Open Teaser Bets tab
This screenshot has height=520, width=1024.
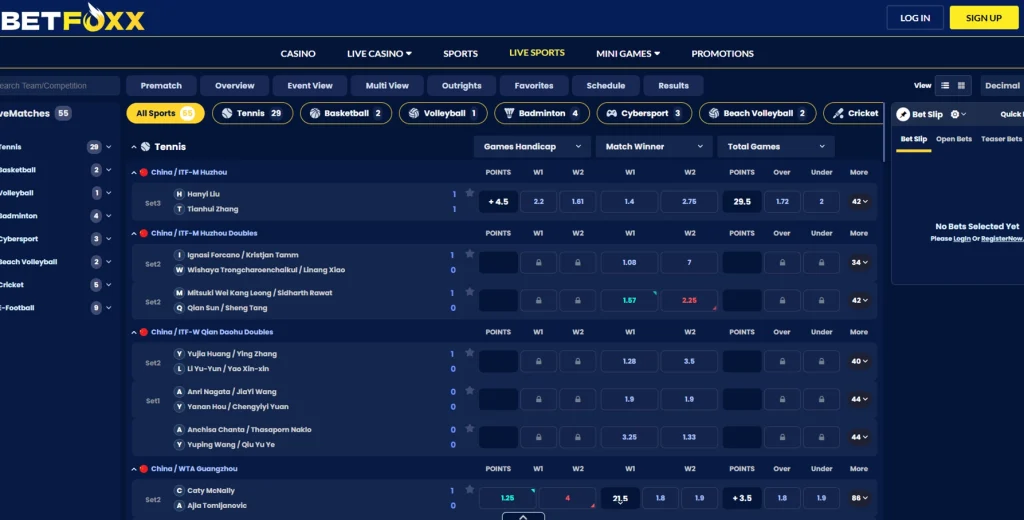1001,139
